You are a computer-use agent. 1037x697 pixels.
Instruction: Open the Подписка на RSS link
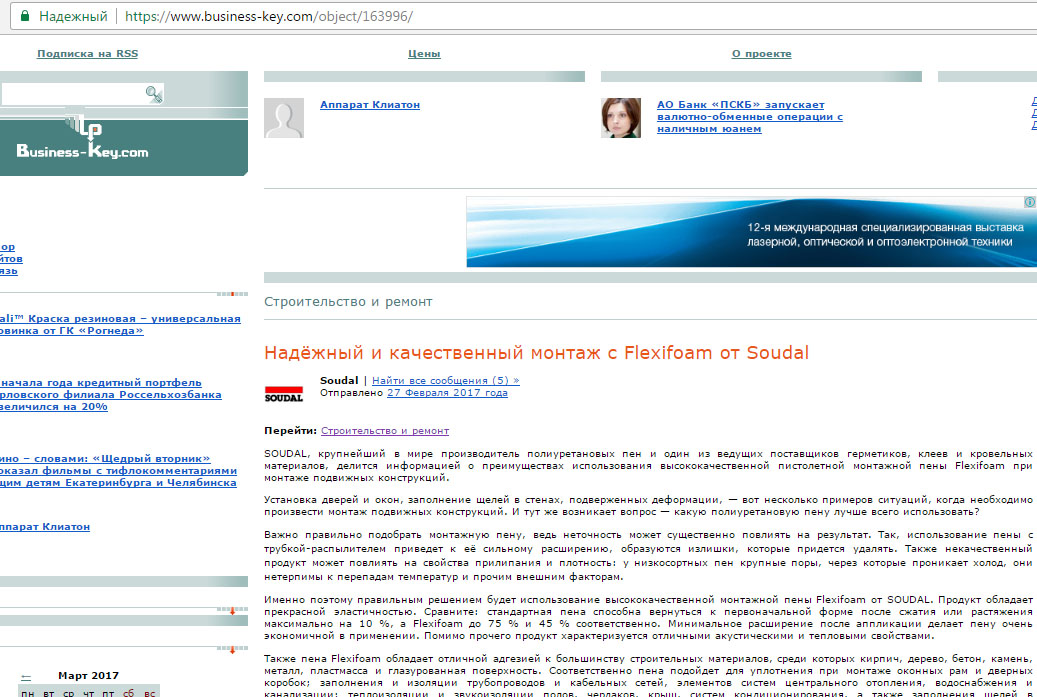[87, 54]
